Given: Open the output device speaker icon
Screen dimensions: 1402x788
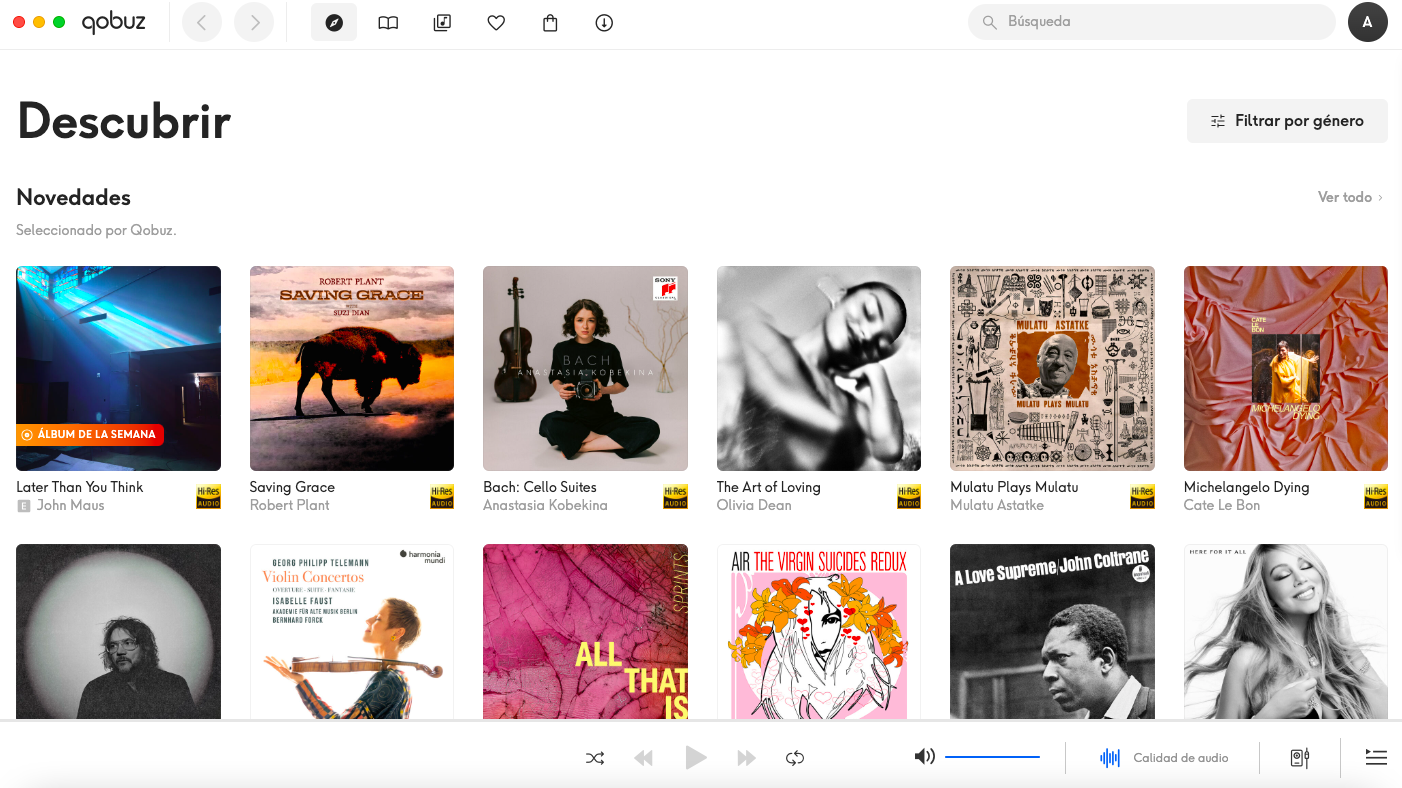Looking at the screenshot, I should click(x=1299, y=758).
